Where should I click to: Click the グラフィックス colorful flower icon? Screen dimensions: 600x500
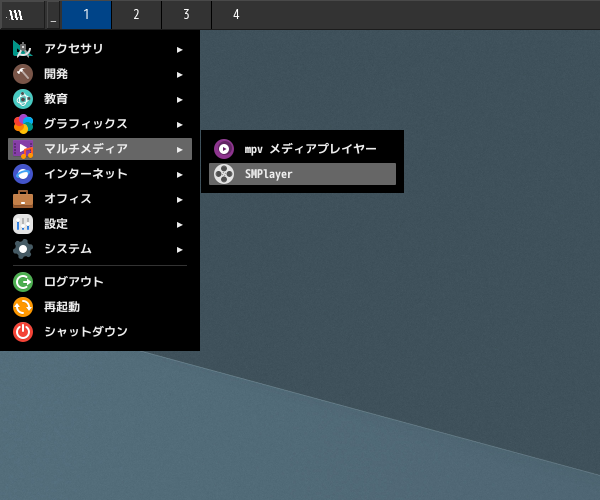click(23, 124)
